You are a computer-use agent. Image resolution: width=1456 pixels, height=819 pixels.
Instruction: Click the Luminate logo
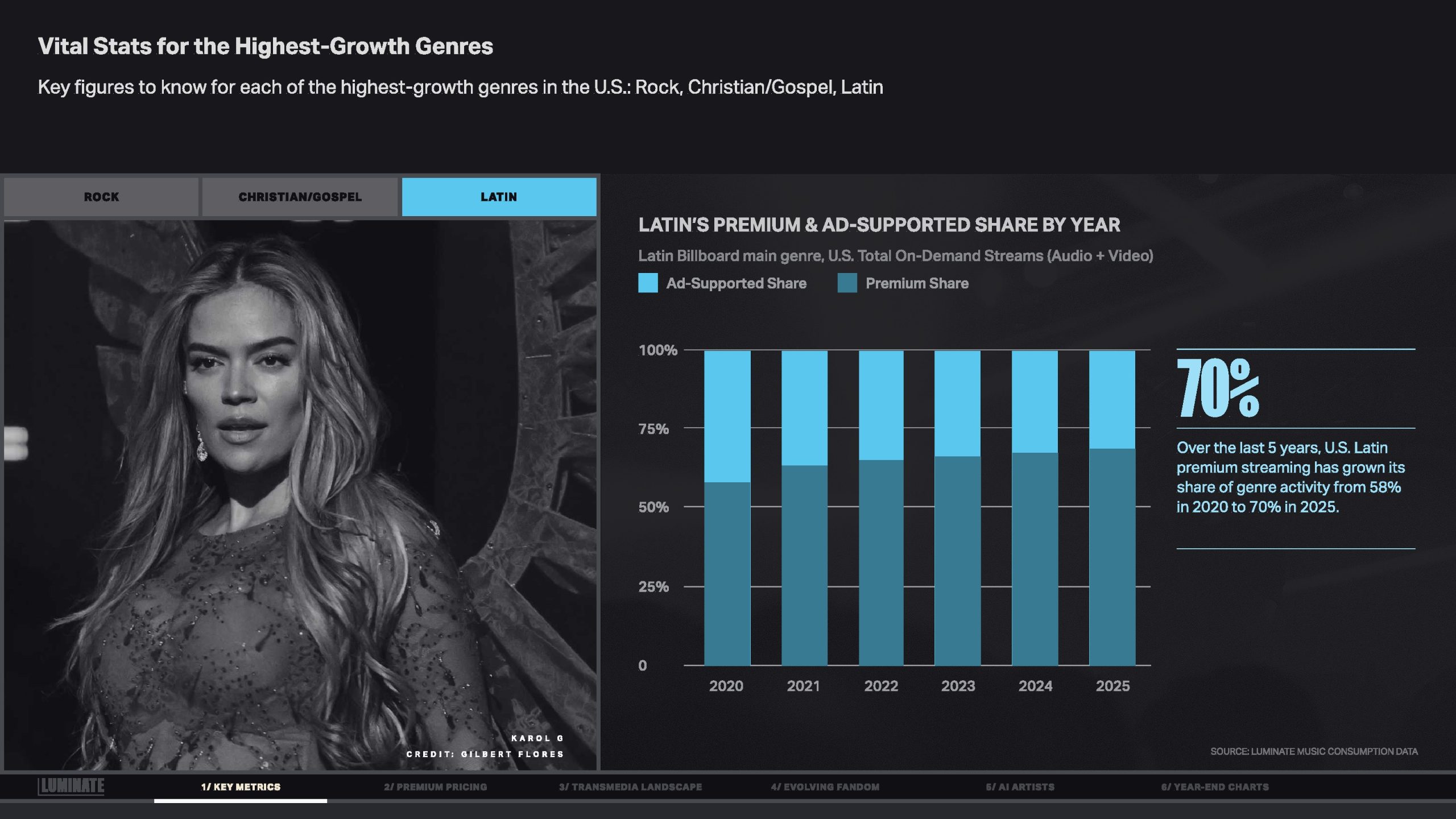pos(72,786)
